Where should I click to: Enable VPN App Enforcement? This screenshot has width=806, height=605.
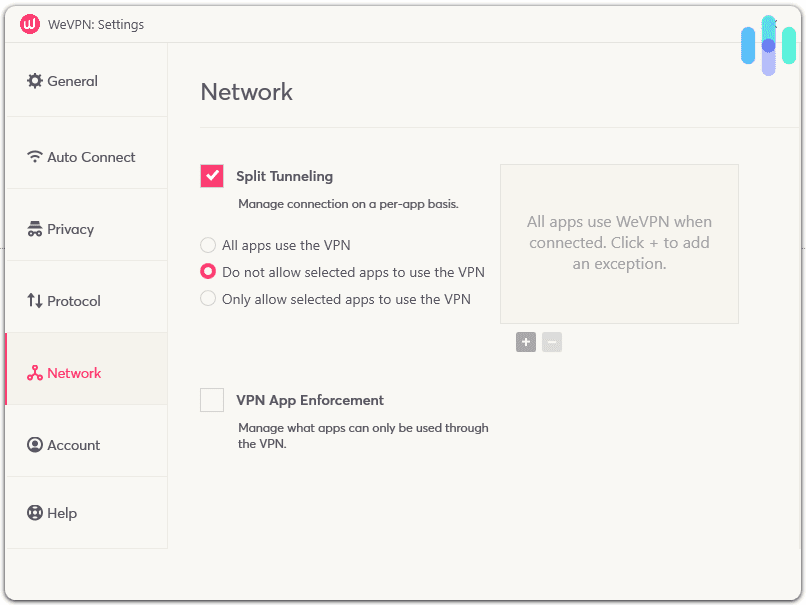(211, 399)
